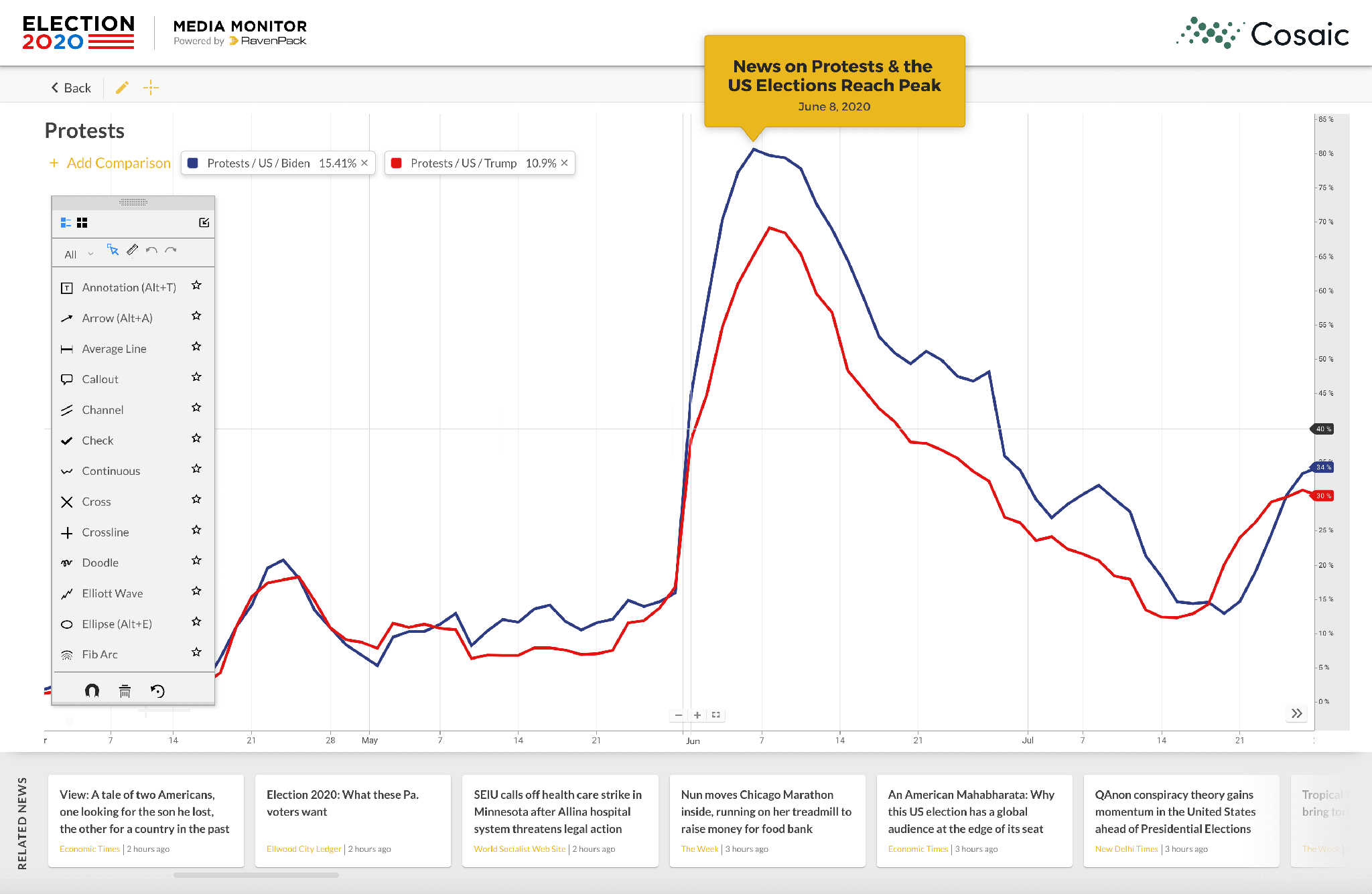Click the pencil annotation icon in the top toolbar

[122, 87]
